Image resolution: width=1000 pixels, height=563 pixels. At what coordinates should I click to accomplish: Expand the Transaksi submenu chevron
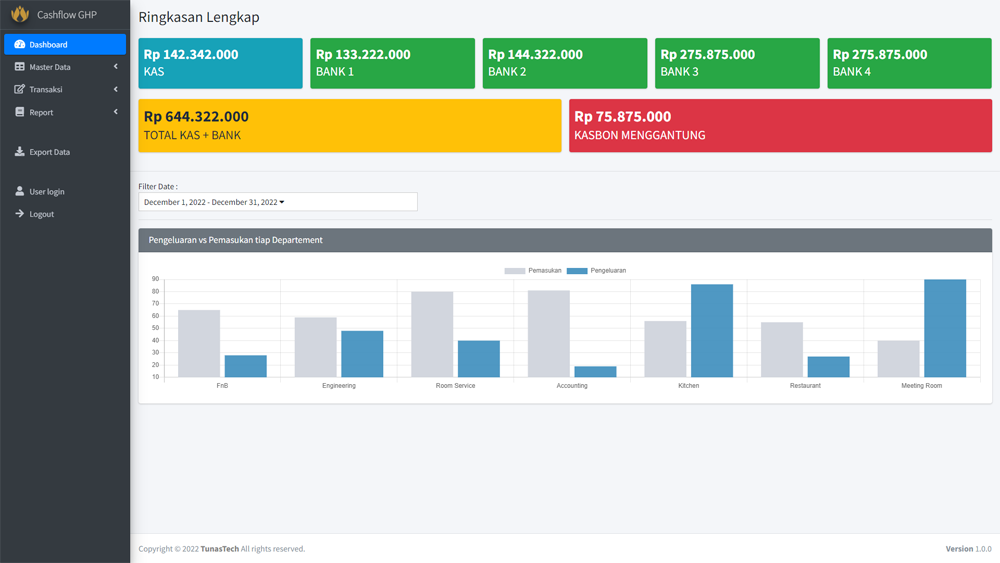click(116, 90)
